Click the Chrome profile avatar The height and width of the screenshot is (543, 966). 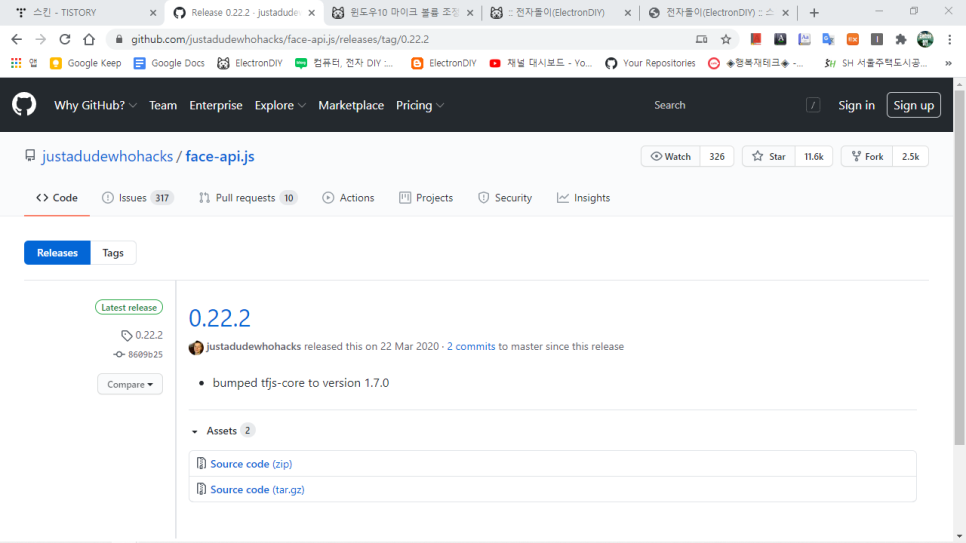coord(925,39)
